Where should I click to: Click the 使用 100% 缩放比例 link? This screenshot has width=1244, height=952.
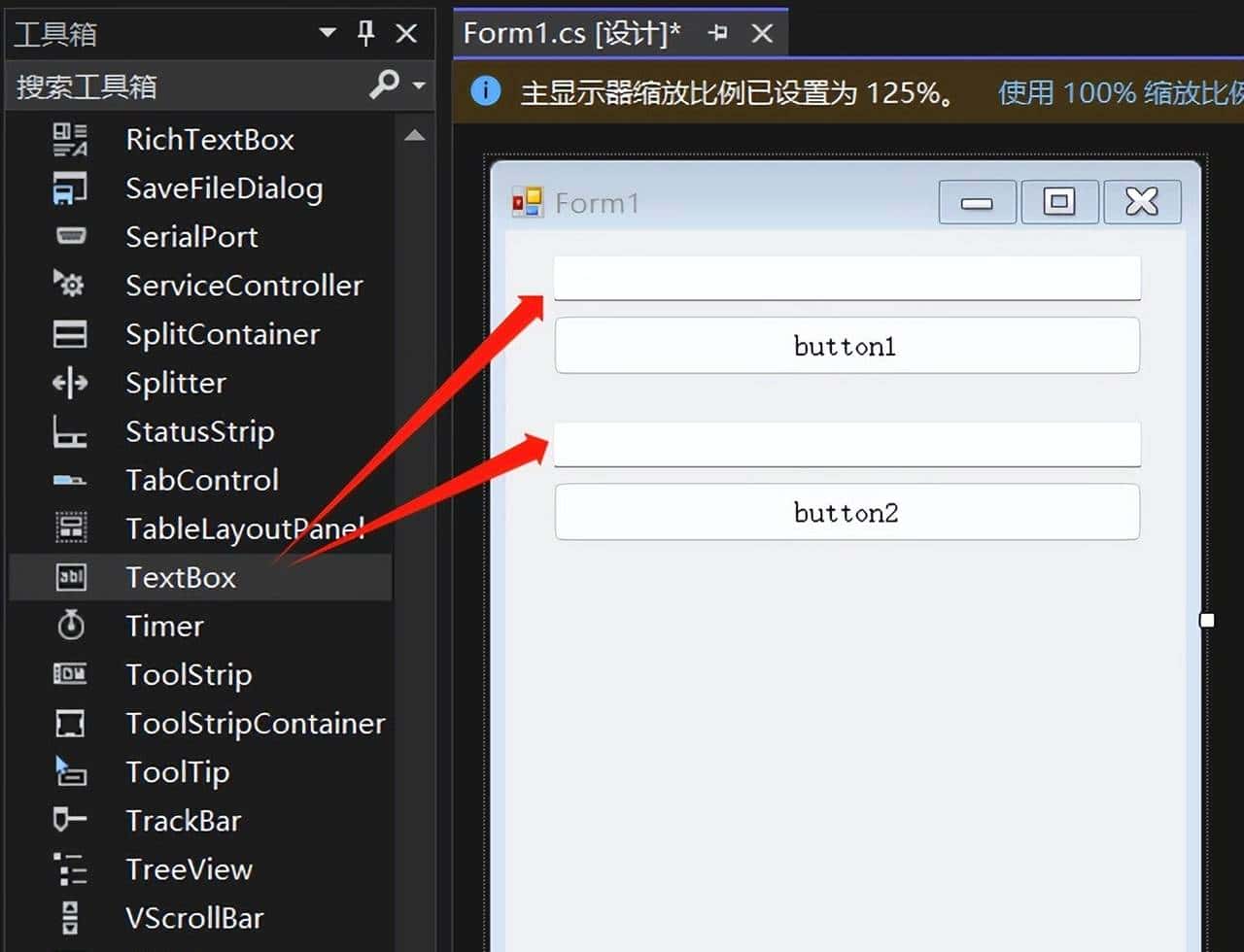pos(1121,92)
